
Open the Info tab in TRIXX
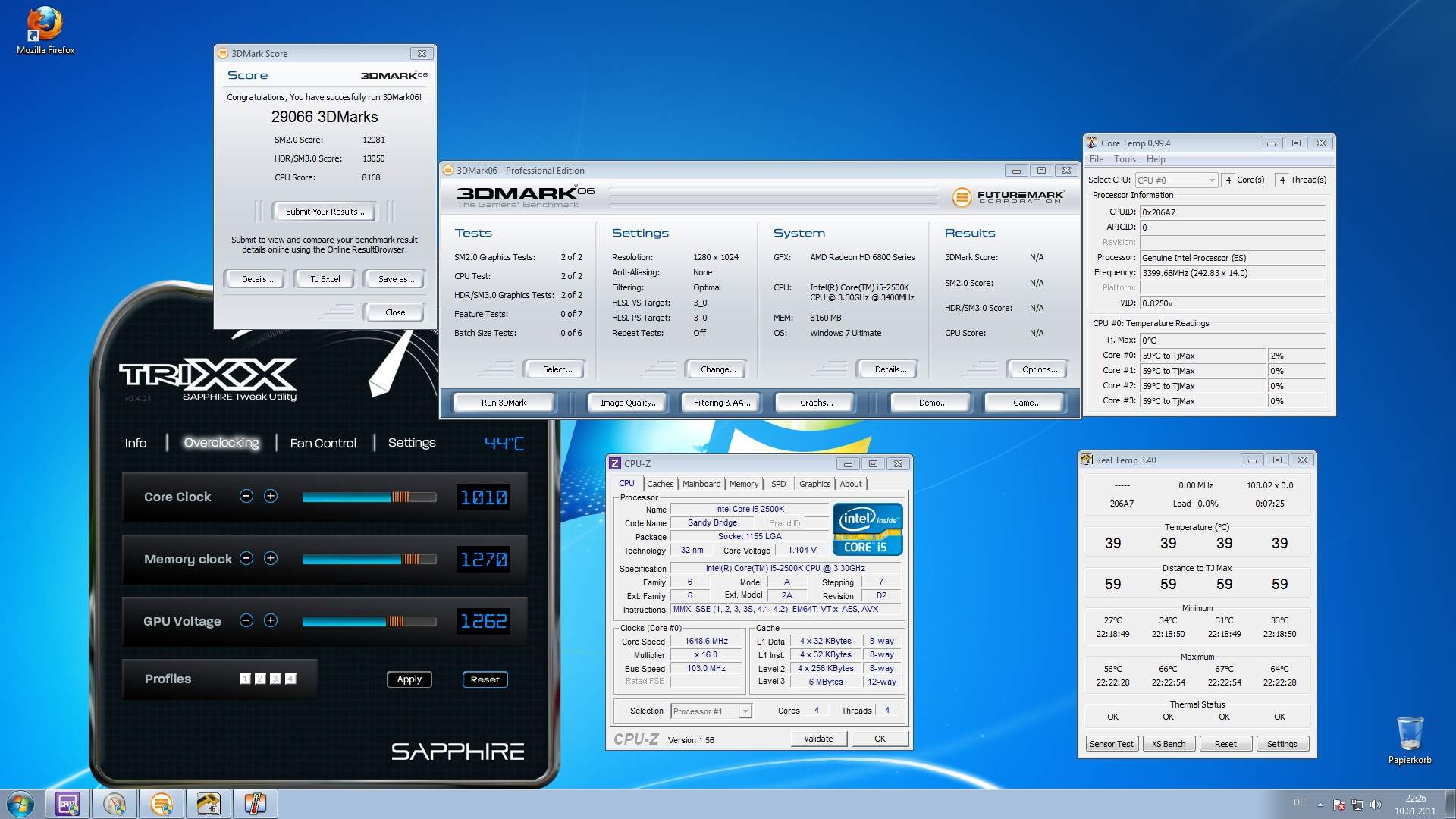[136, 443]
